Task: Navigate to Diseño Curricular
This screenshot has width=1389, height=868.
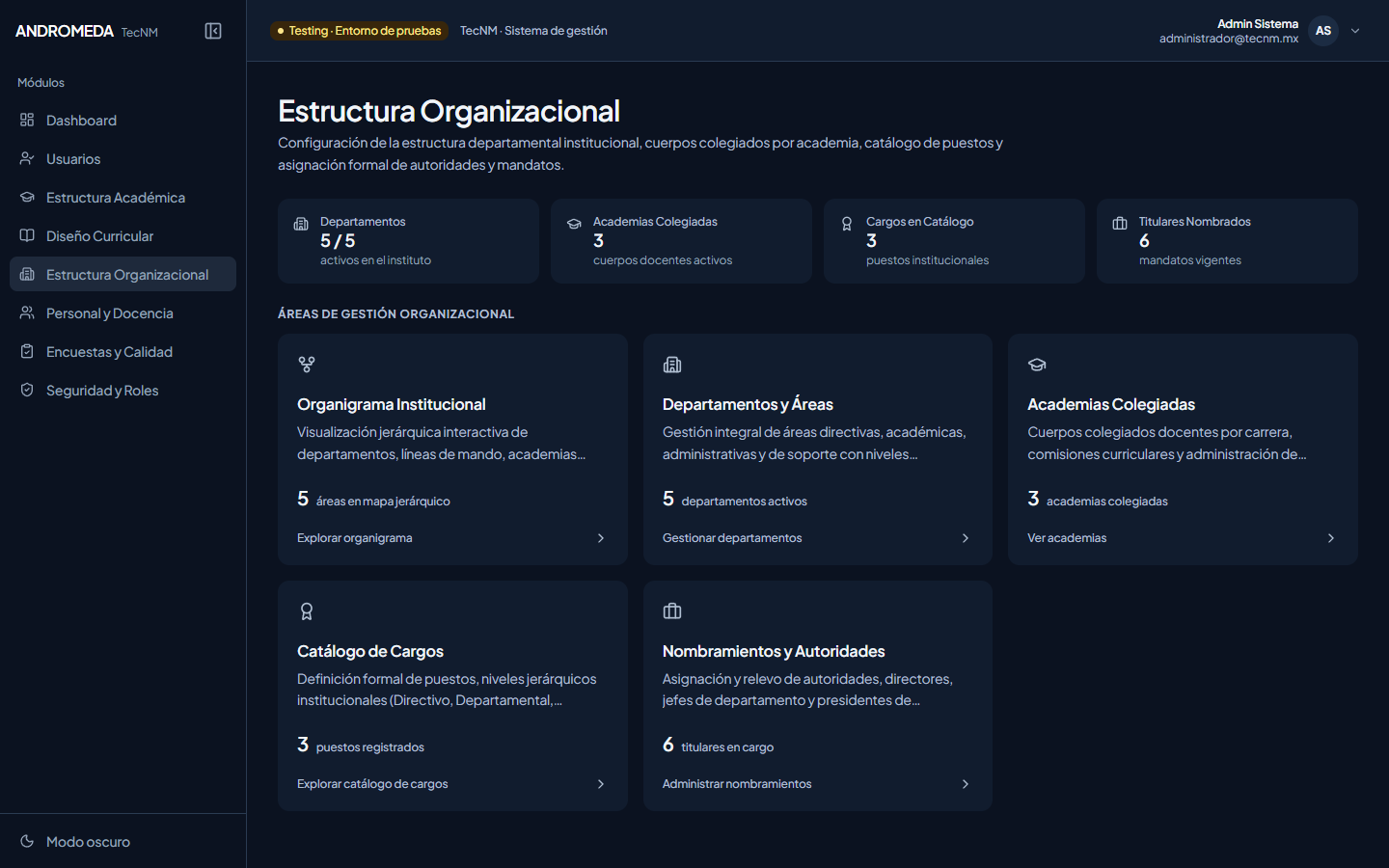Action: pos(123,235)
